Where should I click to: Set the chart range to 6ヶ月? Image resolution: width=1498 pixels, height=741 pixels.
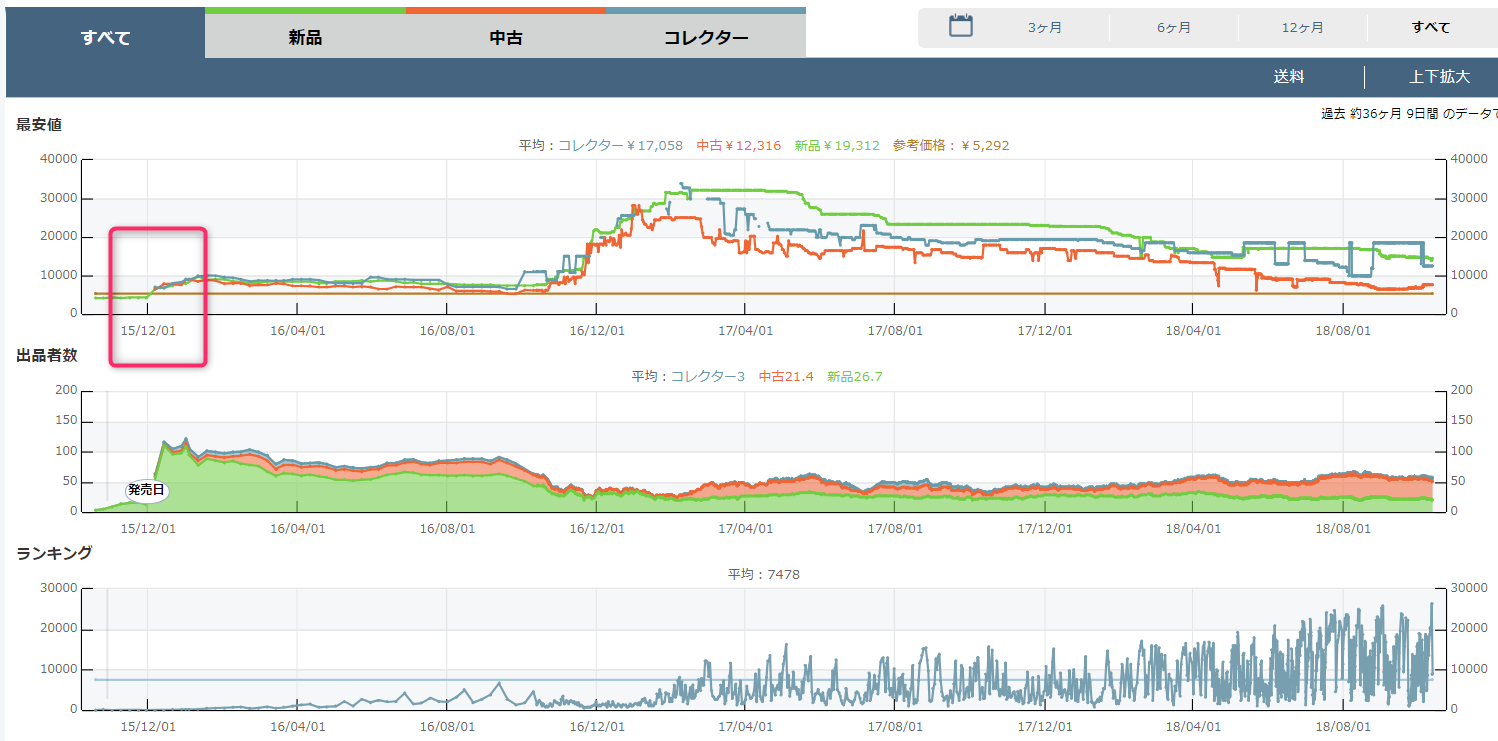tap(1173, 28)
